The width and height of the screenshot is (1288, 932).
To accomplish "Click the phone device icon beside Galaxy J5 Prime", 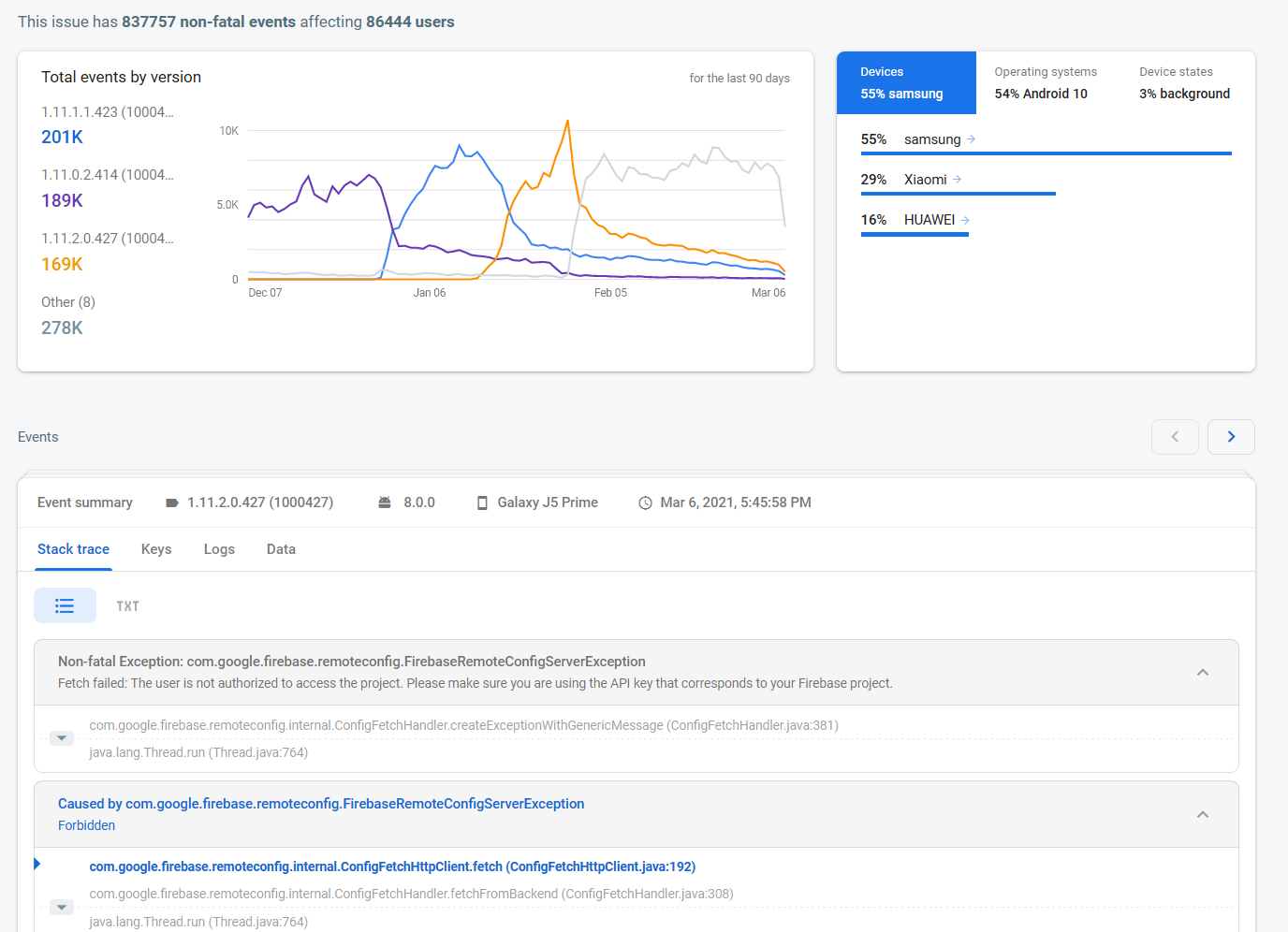I will click(483, 503).
